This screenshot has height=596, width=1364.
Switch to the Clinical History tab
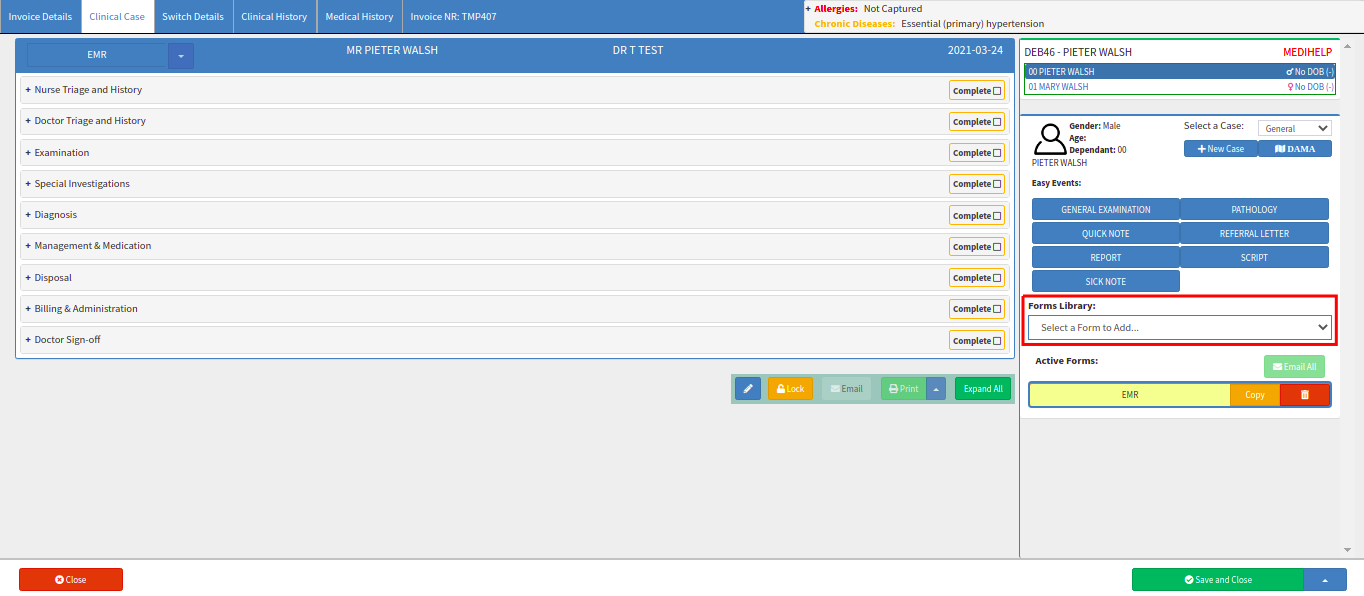274,17
